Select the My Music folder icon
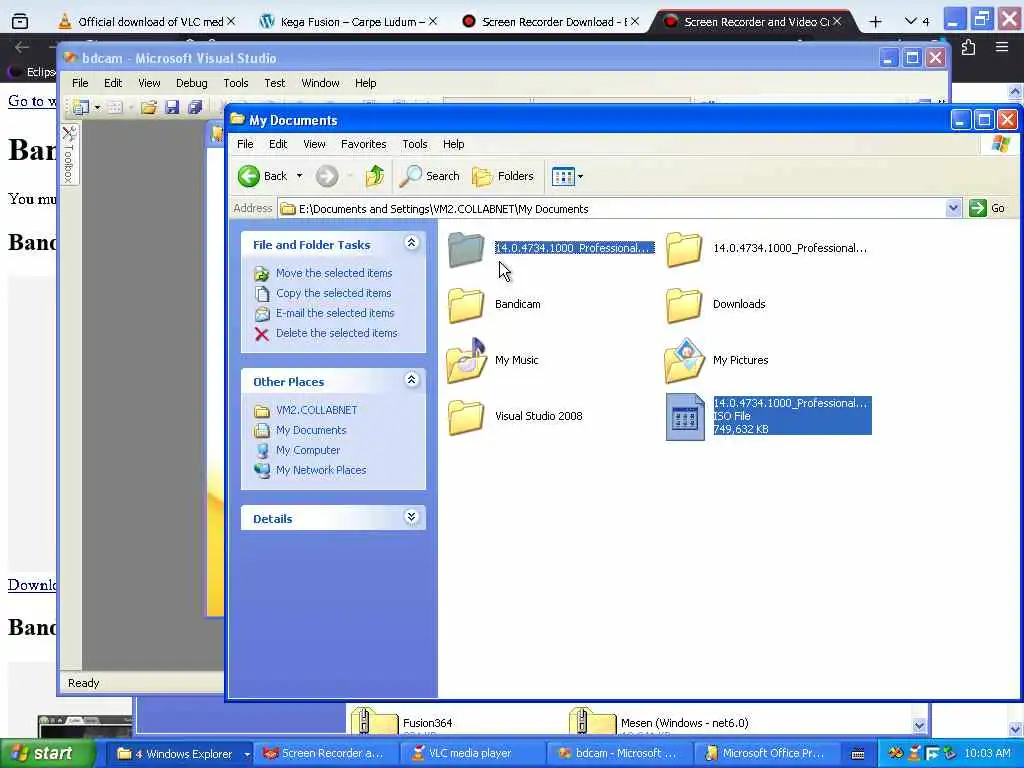Image resolution: width=1024 pixels, height=768 pixels. tap(466, 360)
